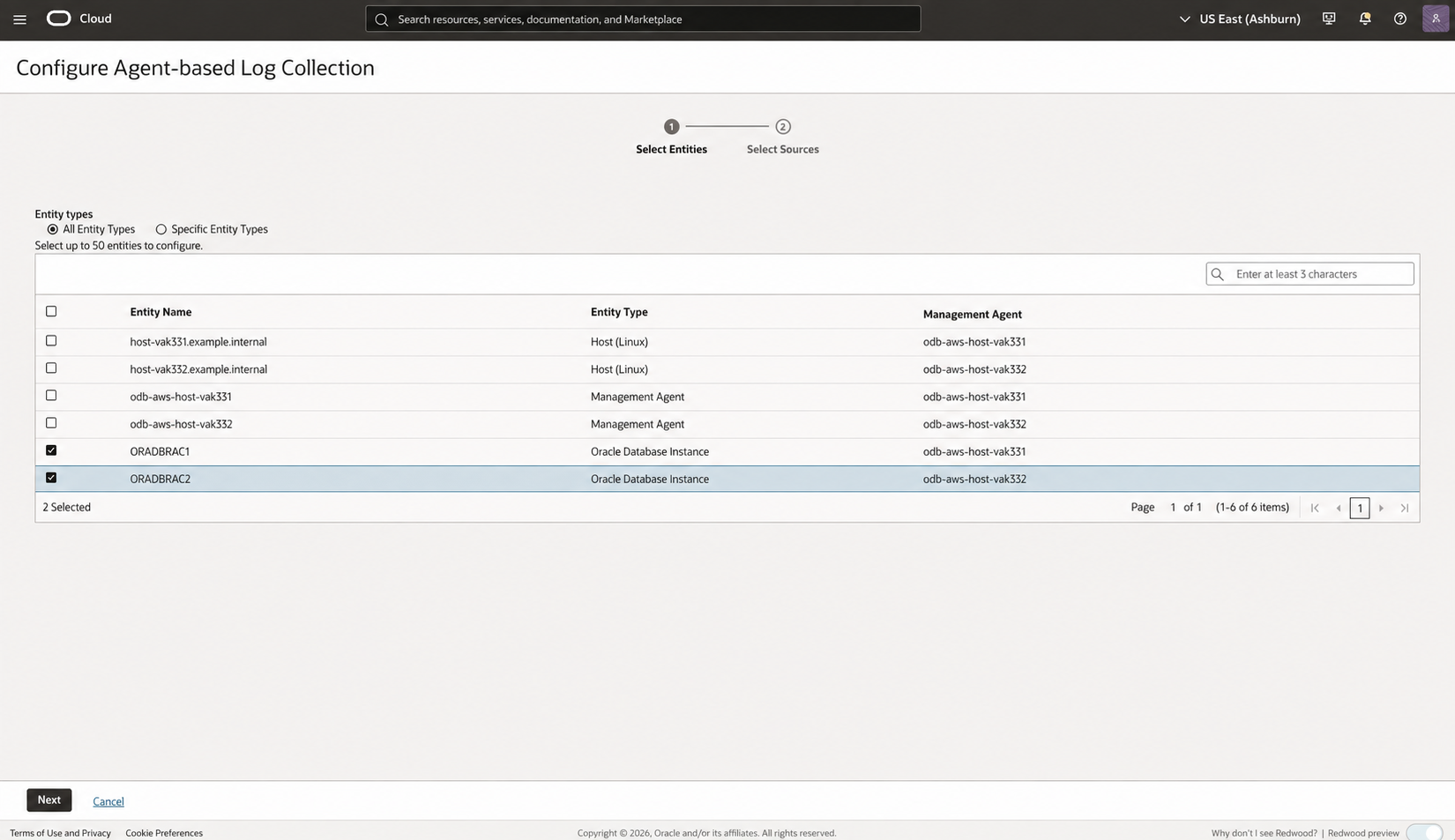
Task: Open the hamburger navigation menu
Action: (x=19, y=19)
